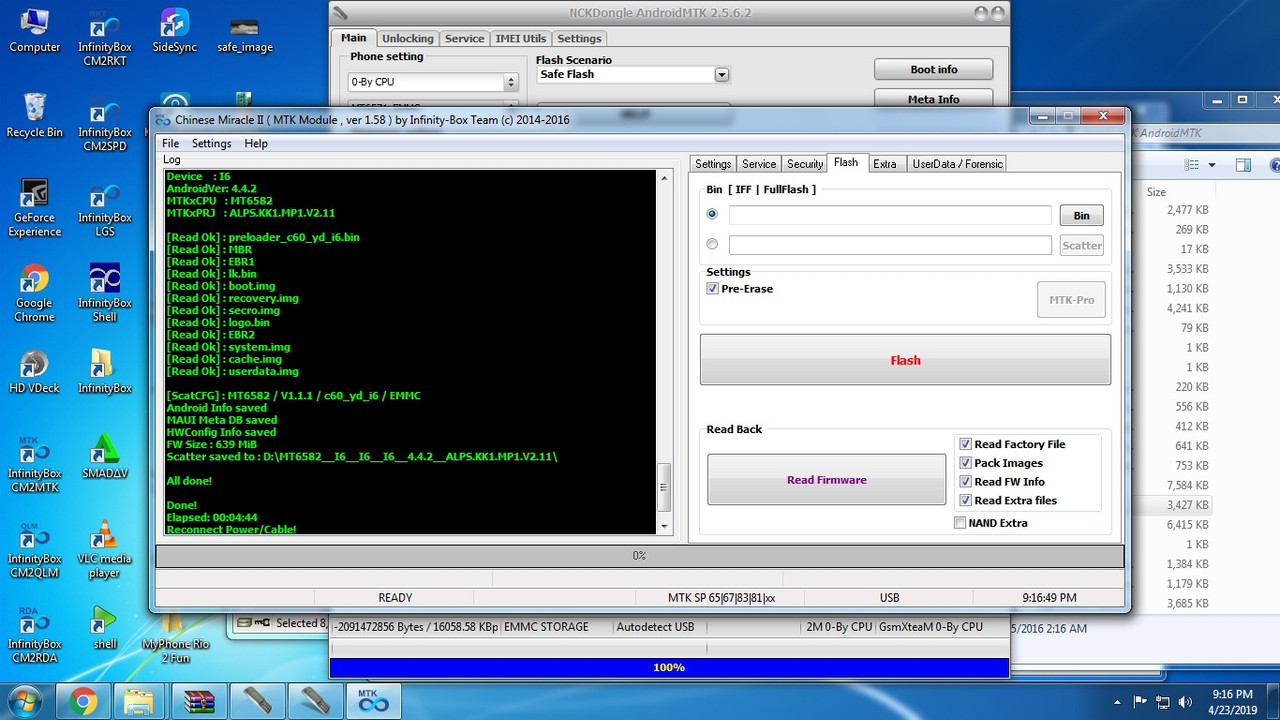Click the Meta Info button in NCKDongle
This screenshot has height=720, width=1280.
934,99
